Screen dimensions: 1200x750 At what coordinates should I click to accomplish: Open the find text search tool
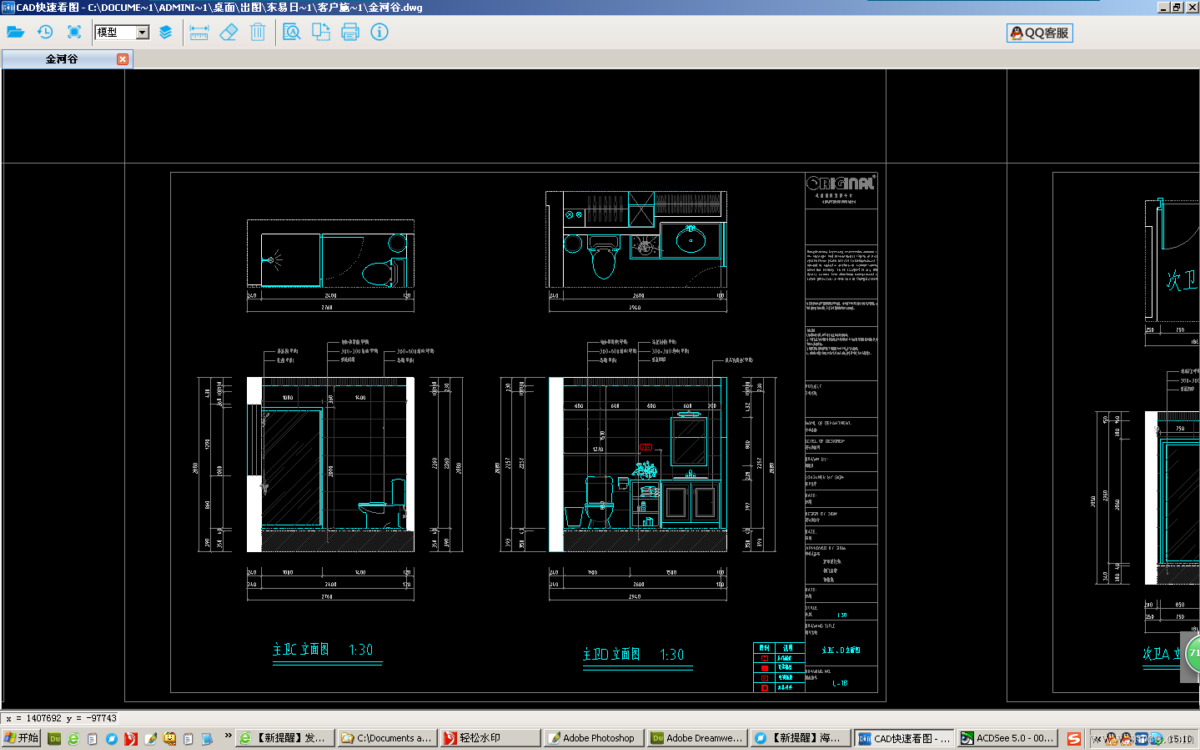pos(291,32)
